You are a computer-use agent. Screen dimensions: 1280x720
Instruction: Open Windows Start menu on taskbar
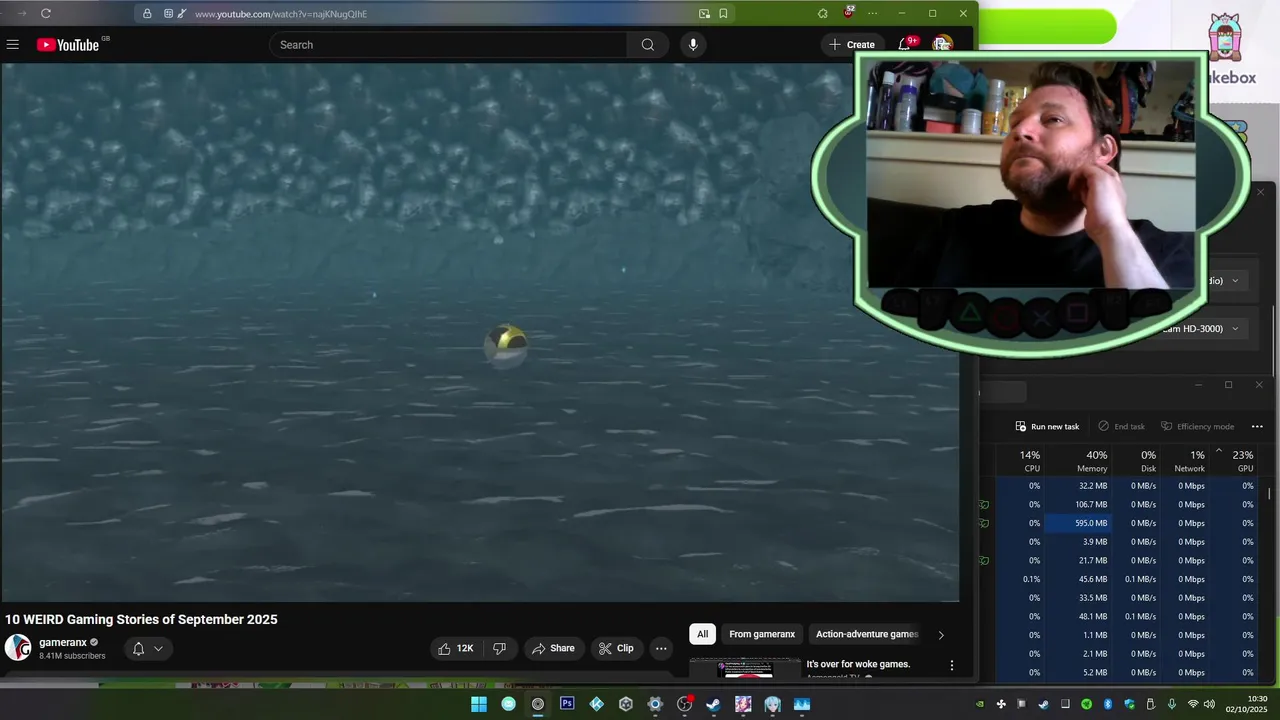[x=479, y=704]
